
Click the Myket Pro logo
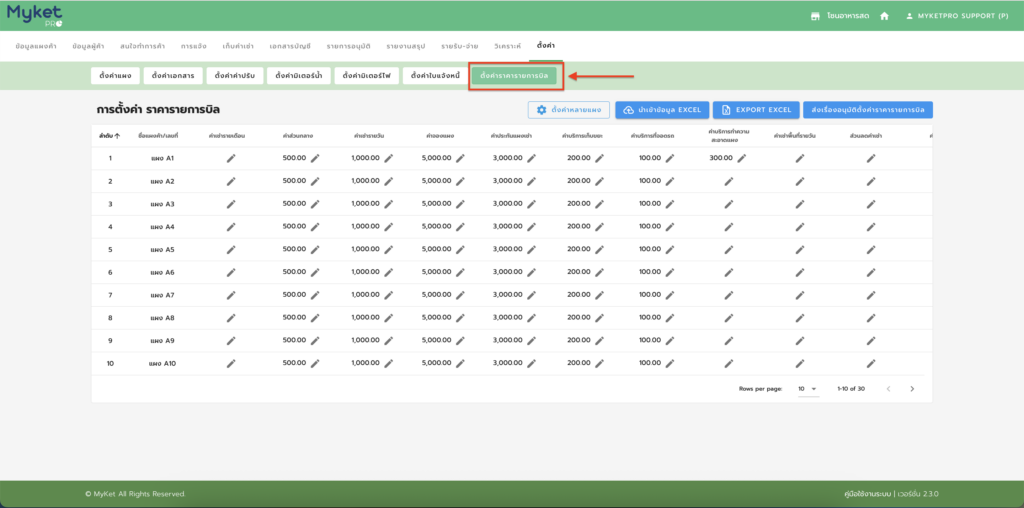(34, 15)
